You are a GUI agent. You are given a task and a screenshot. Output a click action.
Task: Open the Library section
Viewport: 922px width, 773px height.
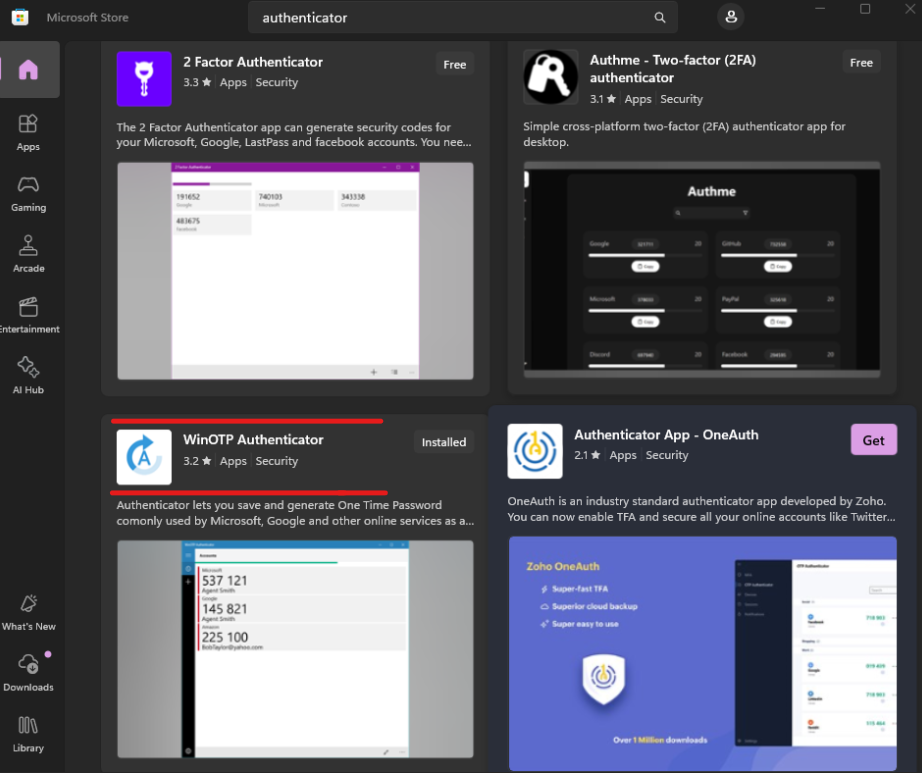(28, 735)
